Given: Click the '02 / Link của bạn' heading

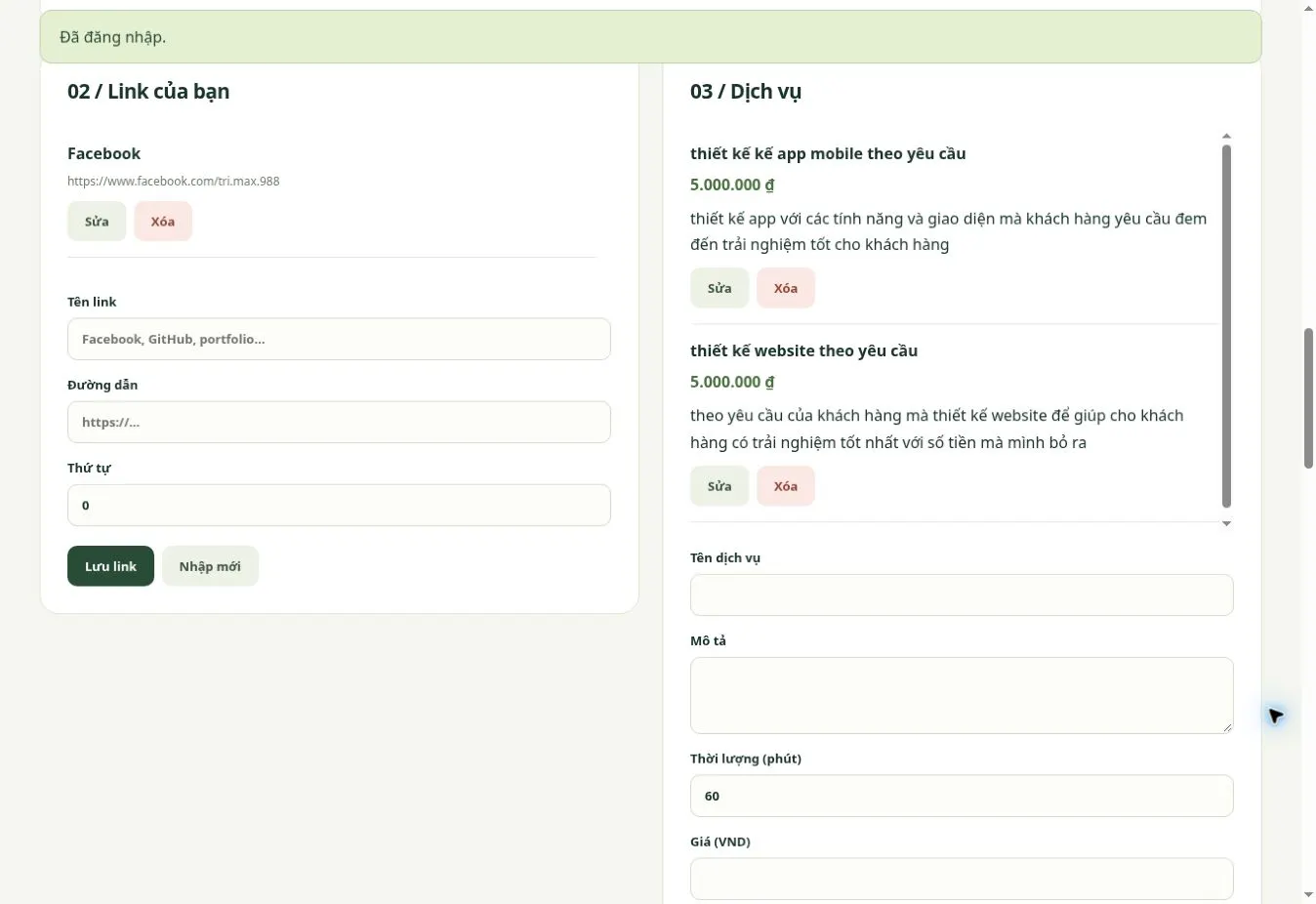Looking at the screenshot, I should click(x=148, y=92).
